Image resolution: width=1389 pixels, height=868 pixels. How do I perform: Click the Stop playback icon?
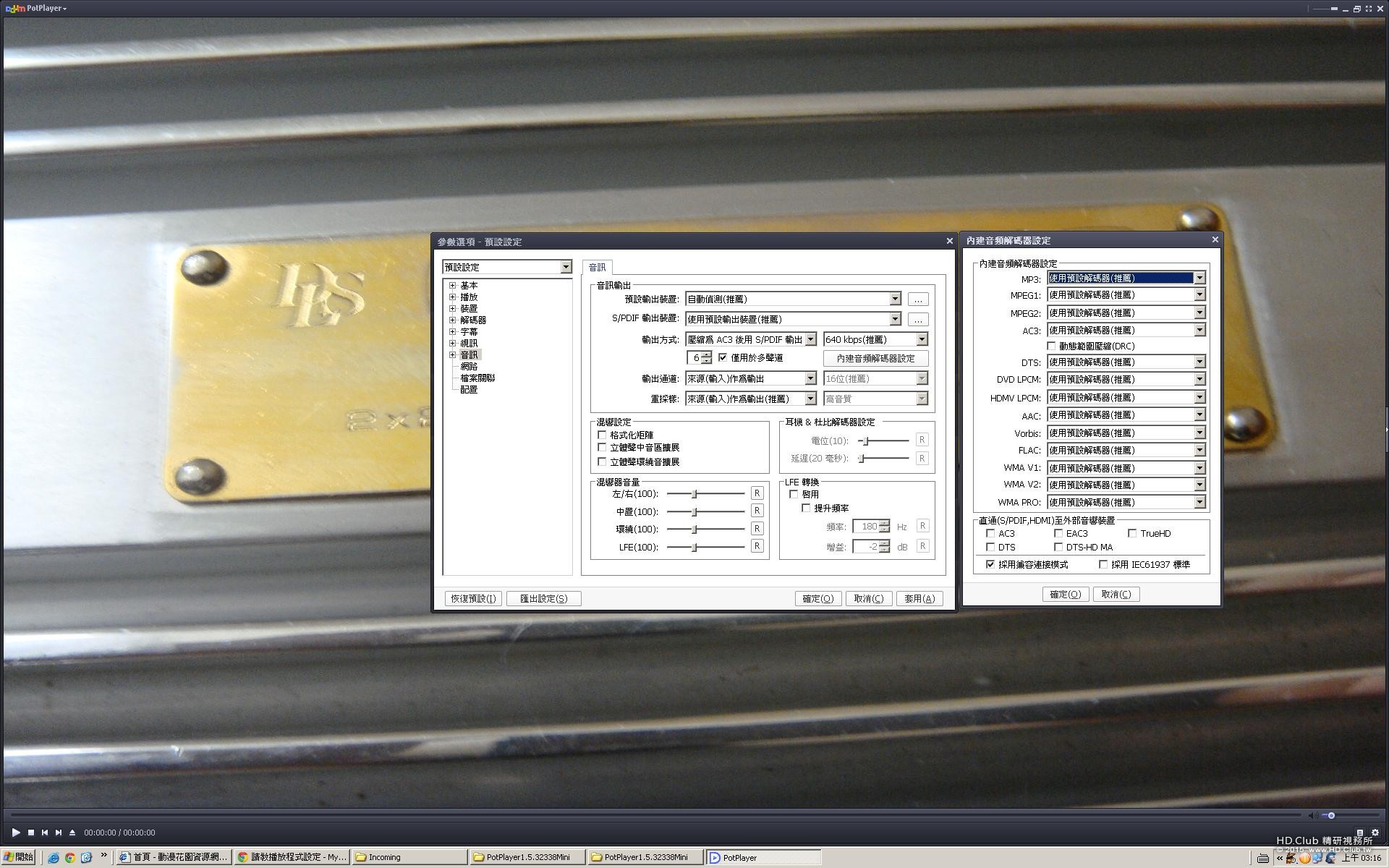pos(31,833)
